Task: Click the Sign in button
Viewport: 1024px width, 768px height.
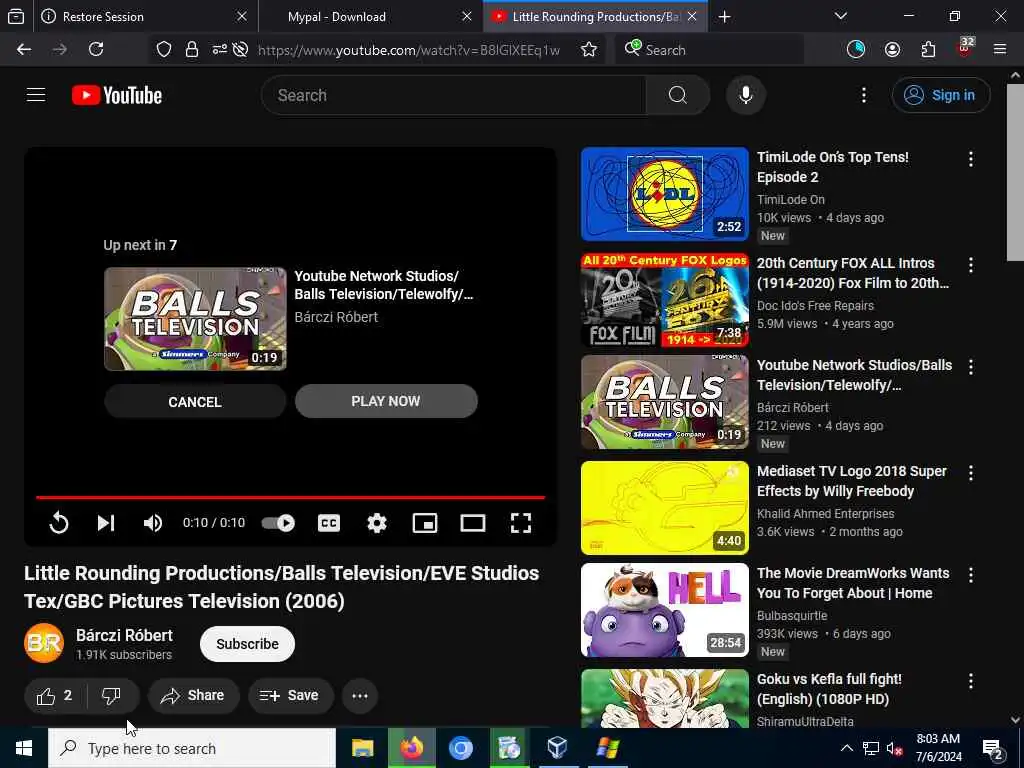Action: tap(940, 95)
